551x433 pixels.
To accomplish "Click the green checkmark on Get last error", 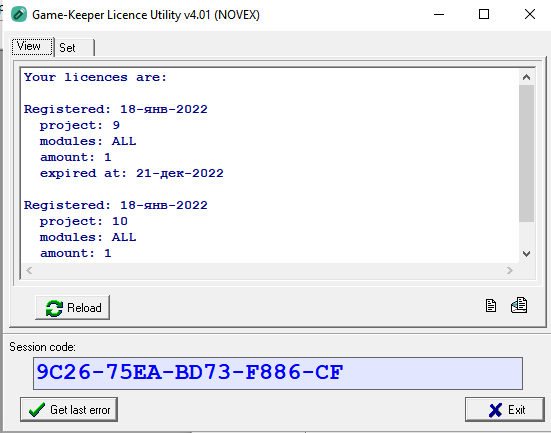I will (x=37, y=410).
